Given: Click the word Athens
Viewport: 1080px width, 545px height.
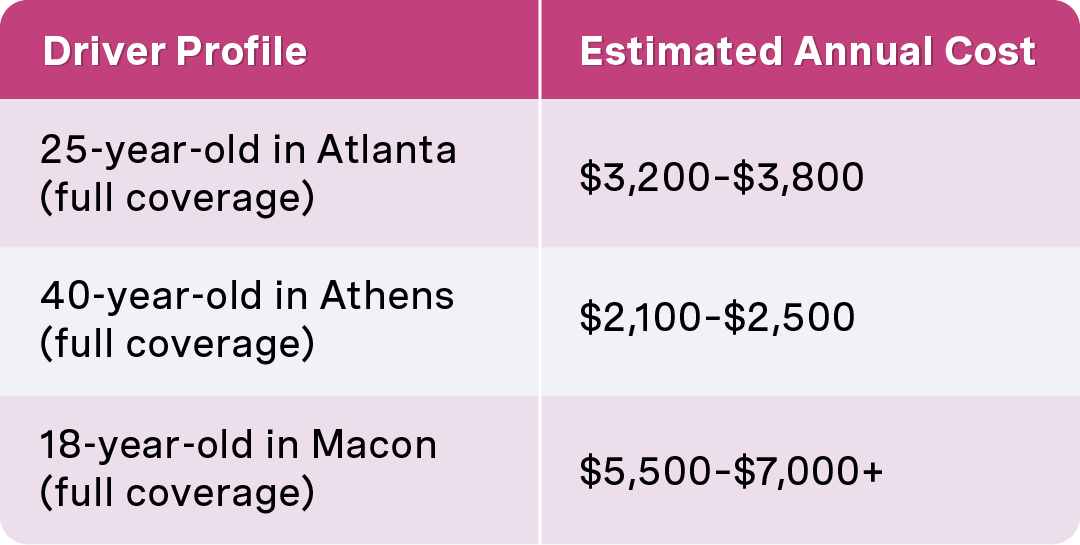Looking at the screenshot, I should [x=386, y=296].
